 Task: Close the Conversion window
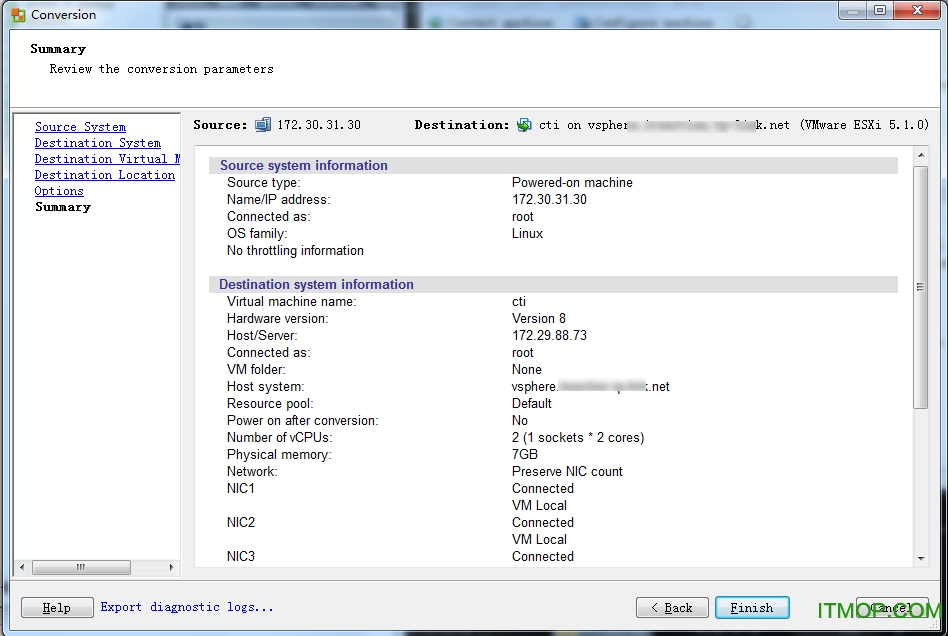[917, 10]
